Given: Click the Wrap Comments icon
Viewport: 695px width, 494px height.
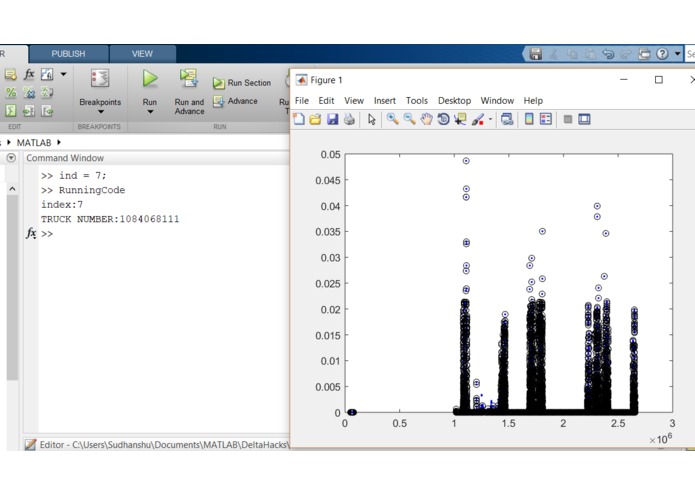Looking at the screenshot, I should pyautogui.click(x=47, y=93).
